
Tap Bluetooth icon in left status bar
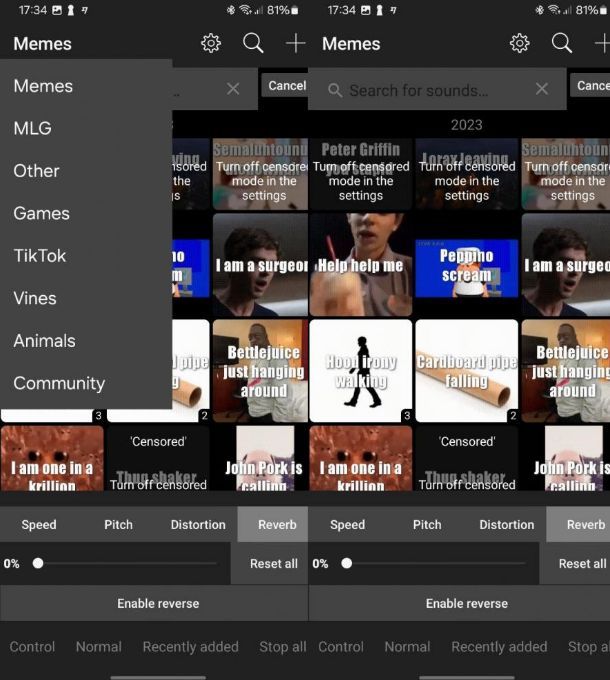(231, 10)
